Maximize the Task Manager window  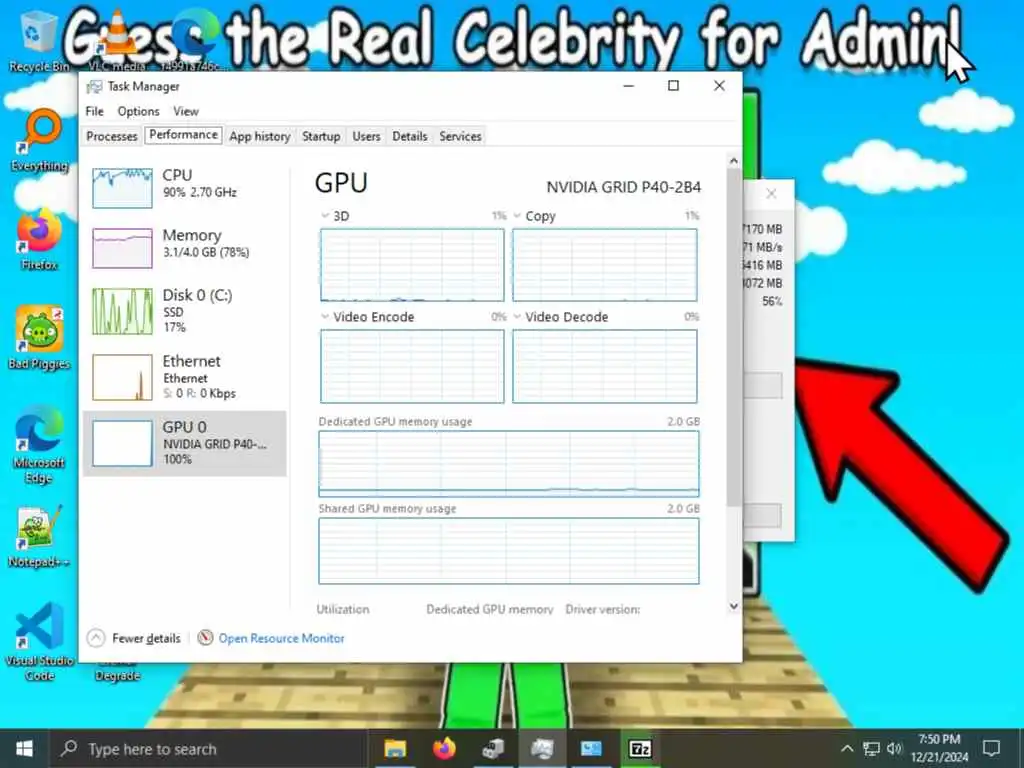click(x=673, y=86)
